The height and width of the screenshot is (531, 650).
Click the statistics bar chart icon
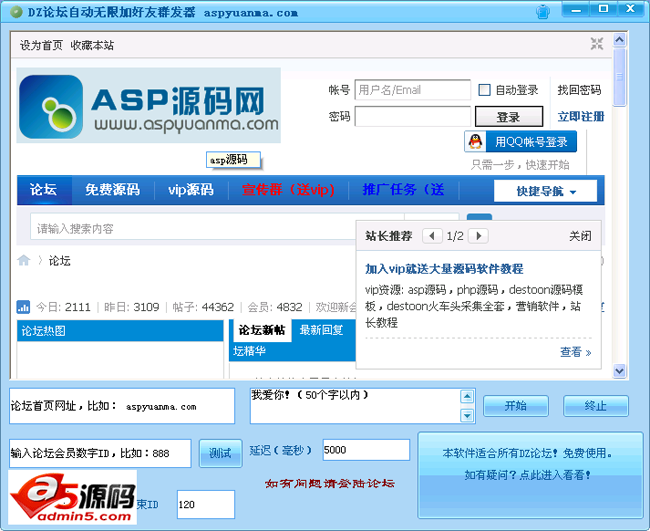pyautogui.click(x=23, y=307)
